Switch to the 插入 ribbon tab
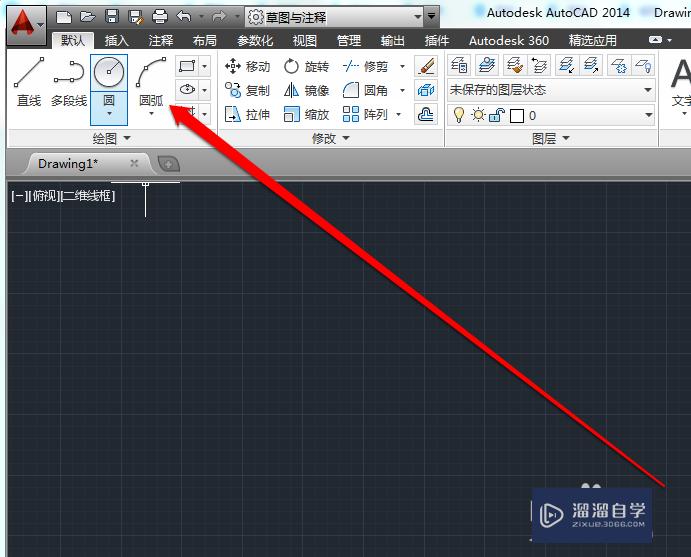 point(116,41)
